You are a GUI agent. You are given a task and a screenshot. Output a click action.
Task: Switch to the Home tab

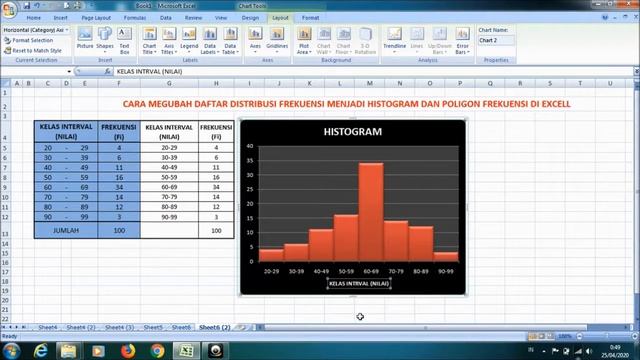point(33,18)
